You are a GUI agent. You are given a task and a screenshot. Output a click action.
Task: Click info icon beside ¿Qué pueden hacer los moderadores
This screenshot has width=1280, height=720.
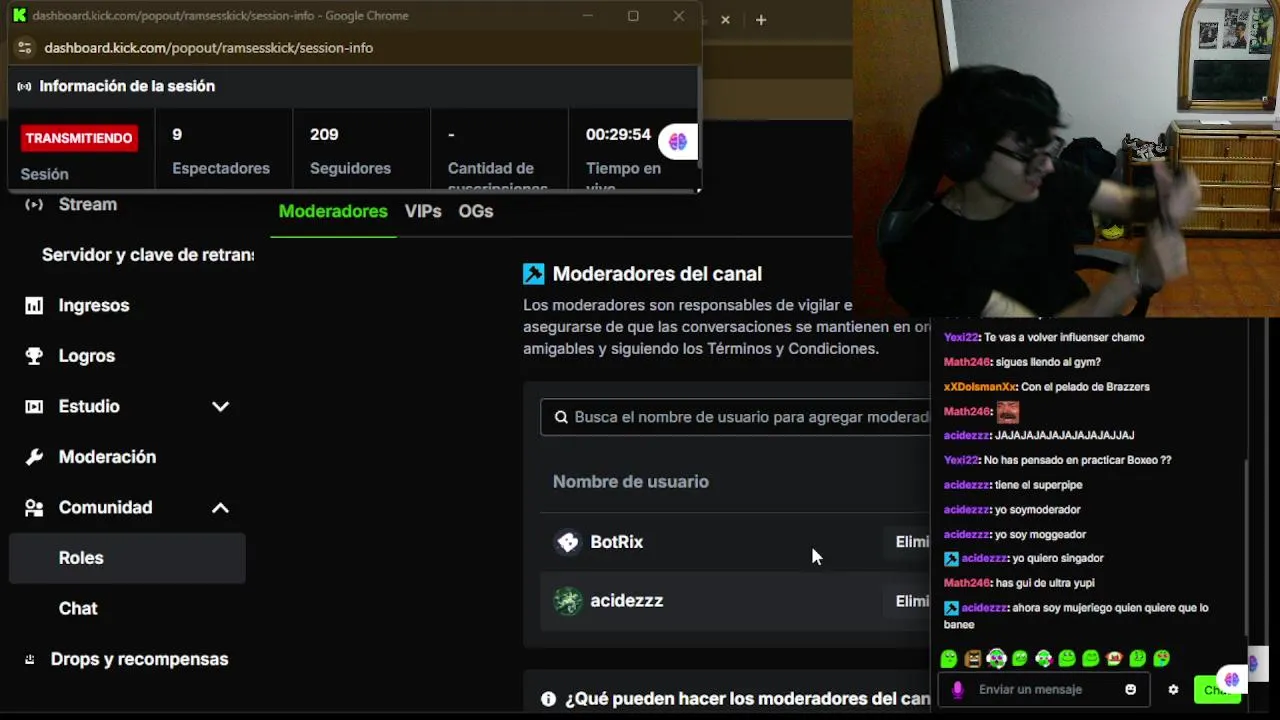[x=548, y=699]
